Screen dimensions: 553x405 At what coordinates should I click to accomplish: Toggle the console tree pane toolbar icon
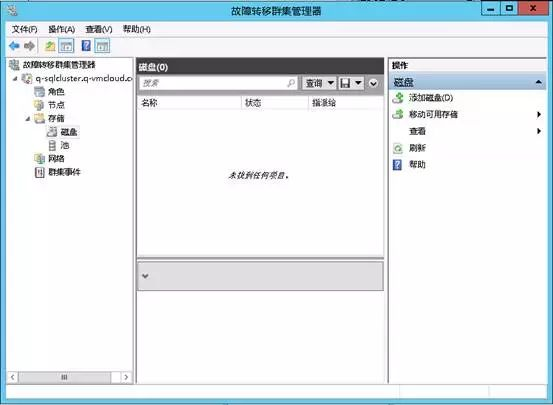point(66,46)
